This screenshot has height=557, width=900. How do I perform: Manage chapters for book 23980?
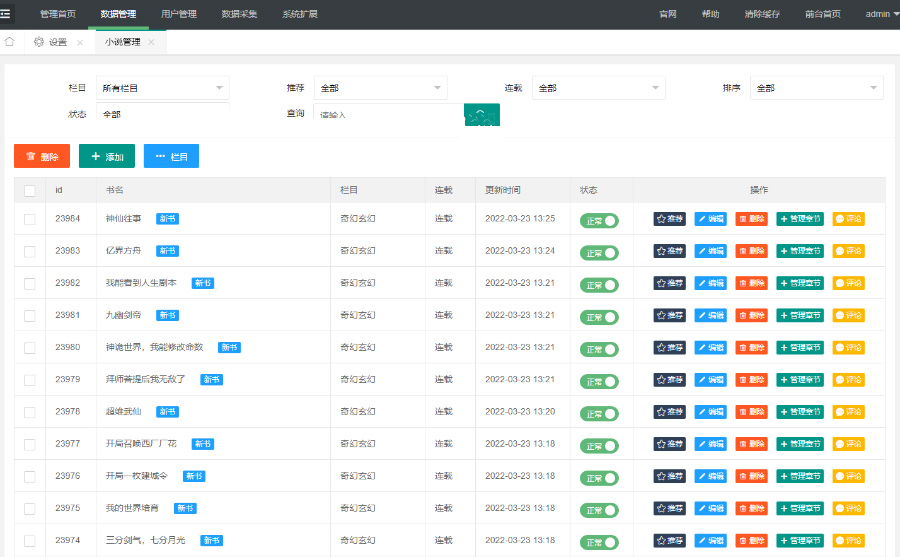click(x=800, y=347)
